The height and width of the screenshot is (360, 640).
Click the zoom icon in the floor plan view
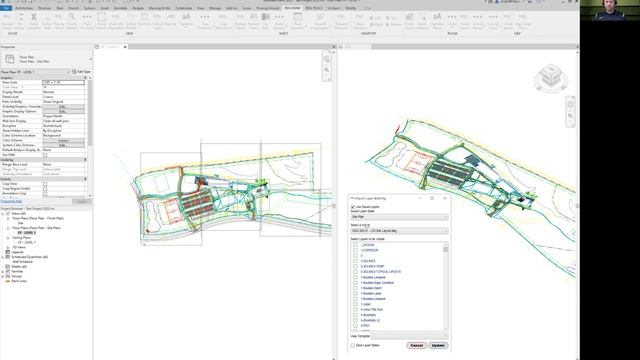pyautogui.click(x=327, y=70)
